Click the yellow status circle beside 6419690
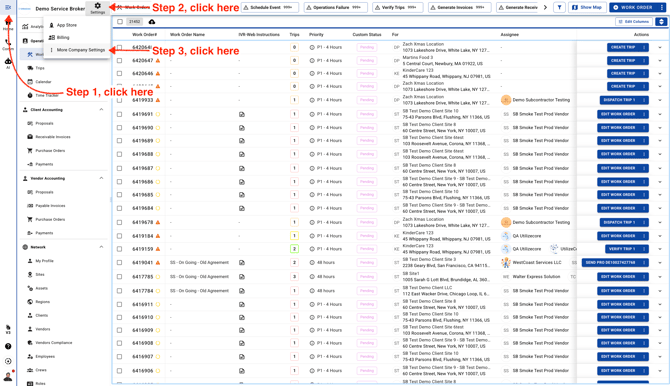The width and height of the screenshot is (670, 386). click(x=158, y=128)
